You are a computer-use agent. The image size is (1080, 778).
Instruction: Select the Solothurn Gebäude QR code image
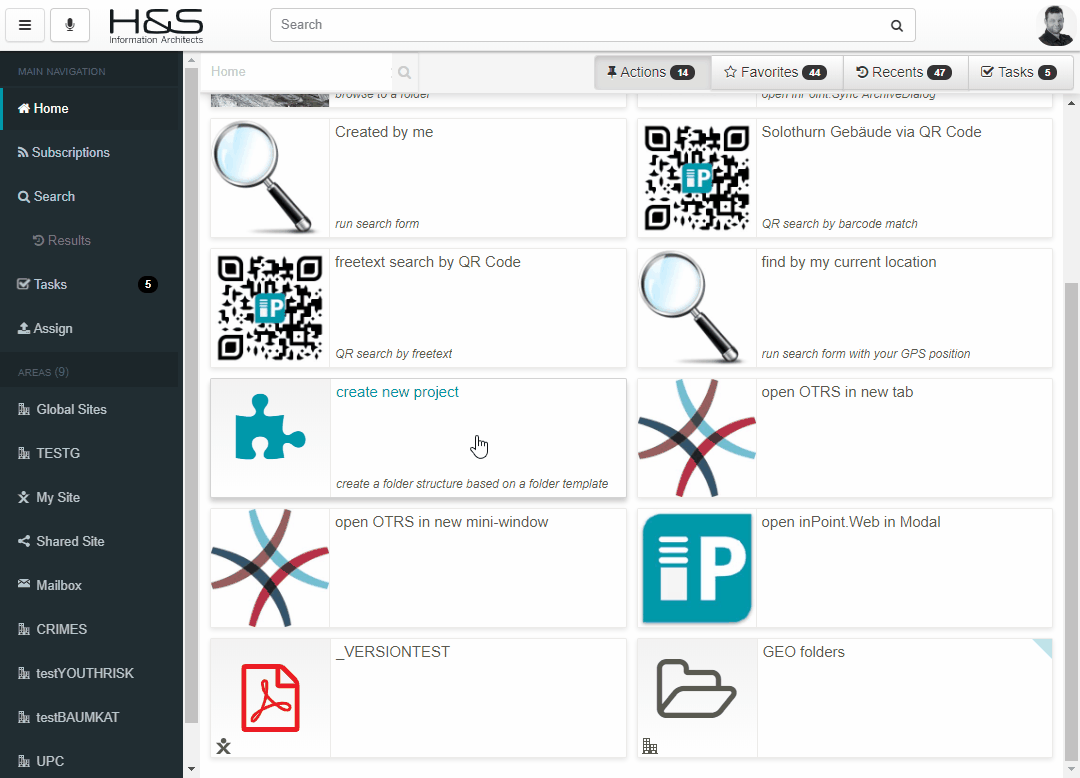(x=697, y=178)
